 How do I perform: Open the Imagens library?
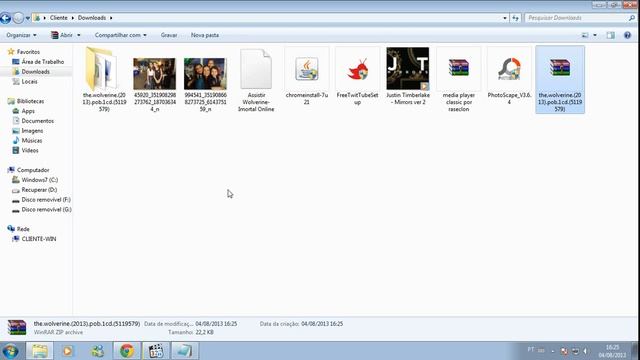point(32,131)
